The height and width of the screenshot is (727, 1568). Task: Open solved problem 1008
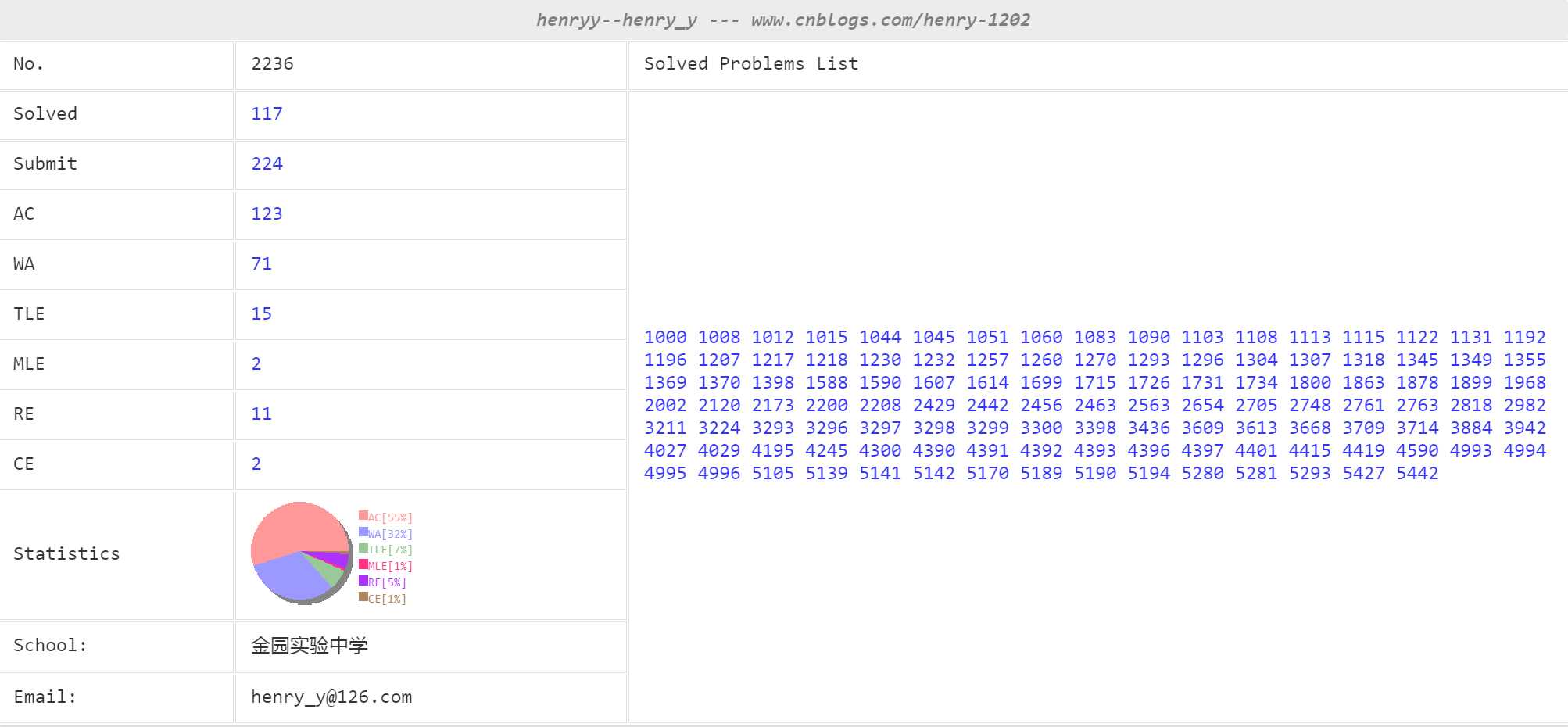tap(719, 338)
